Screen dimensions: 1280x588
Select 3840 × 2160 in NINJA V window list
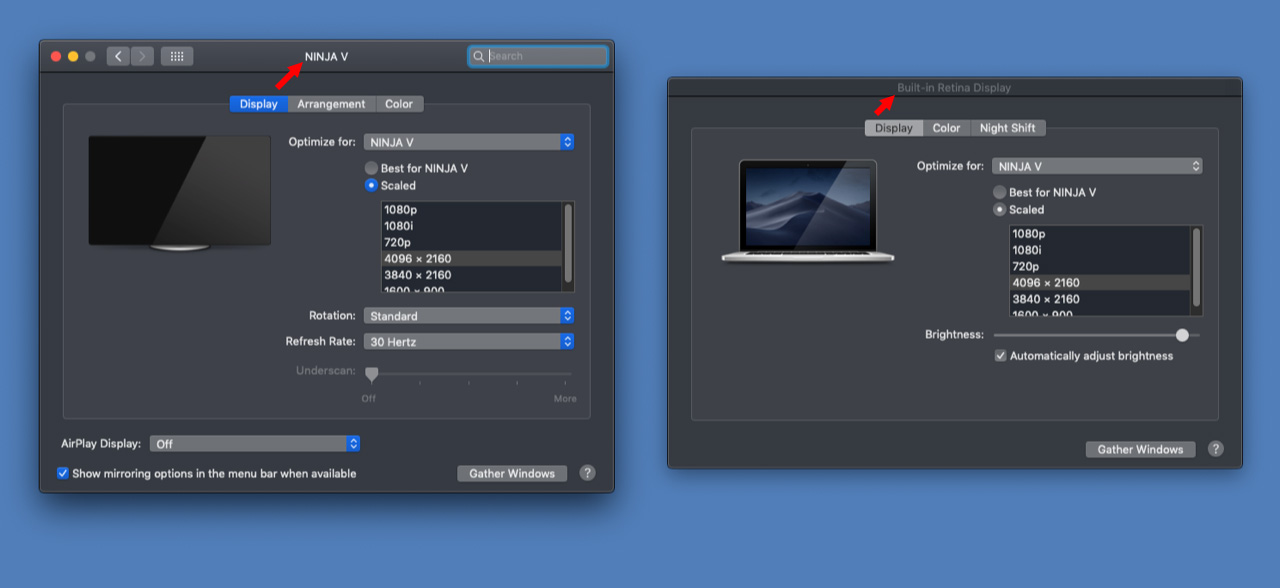point(471,275)
